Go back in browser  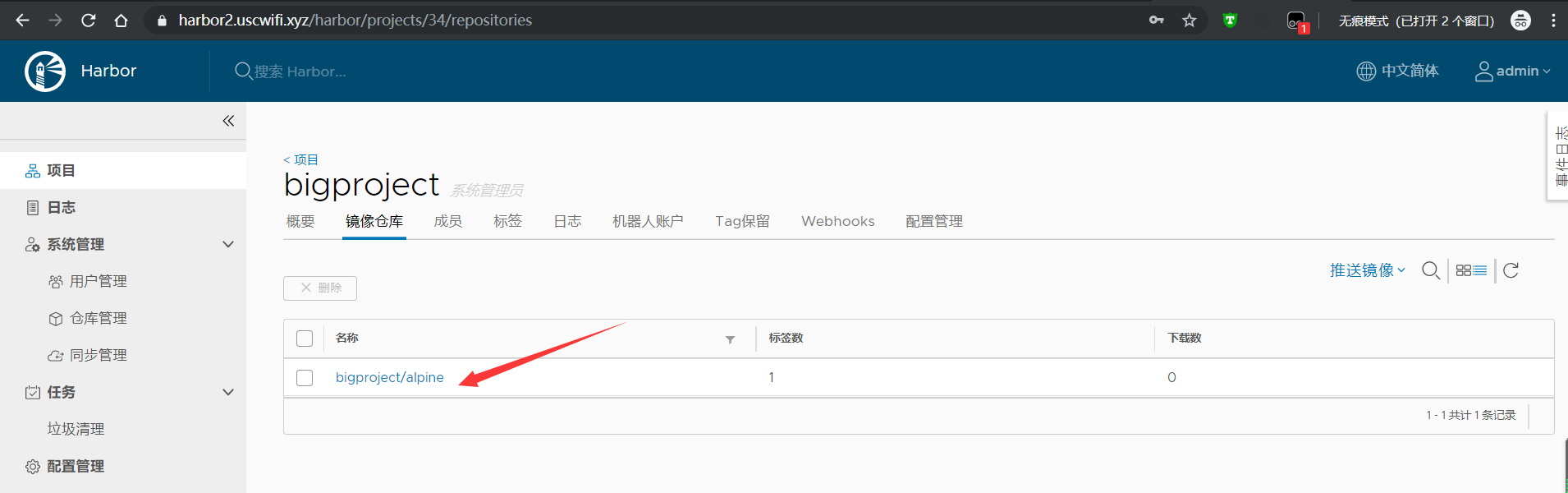click(x=22, y=20)
